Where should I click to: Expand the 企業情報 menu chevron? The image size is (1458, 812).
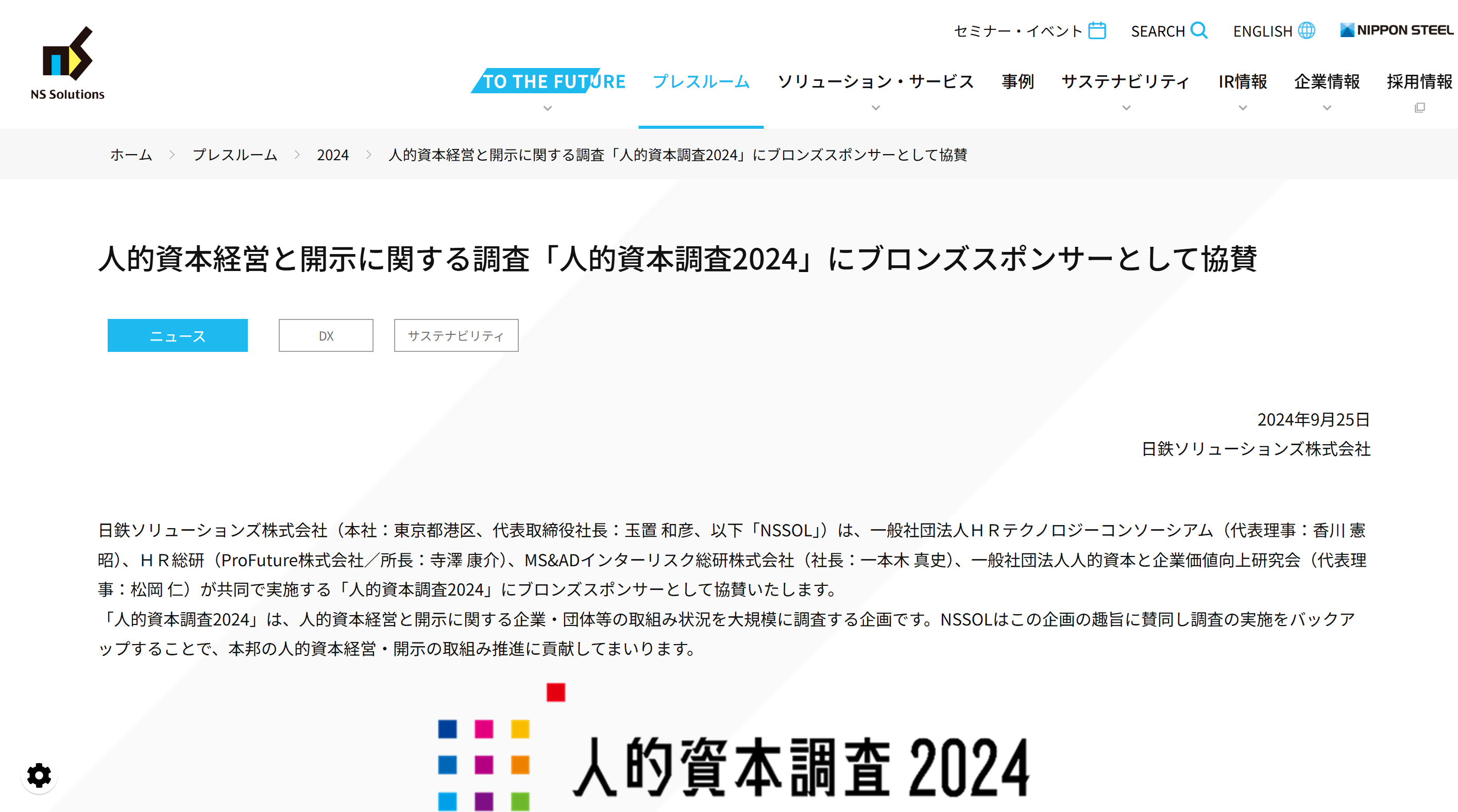click(x=1327, y=108)
